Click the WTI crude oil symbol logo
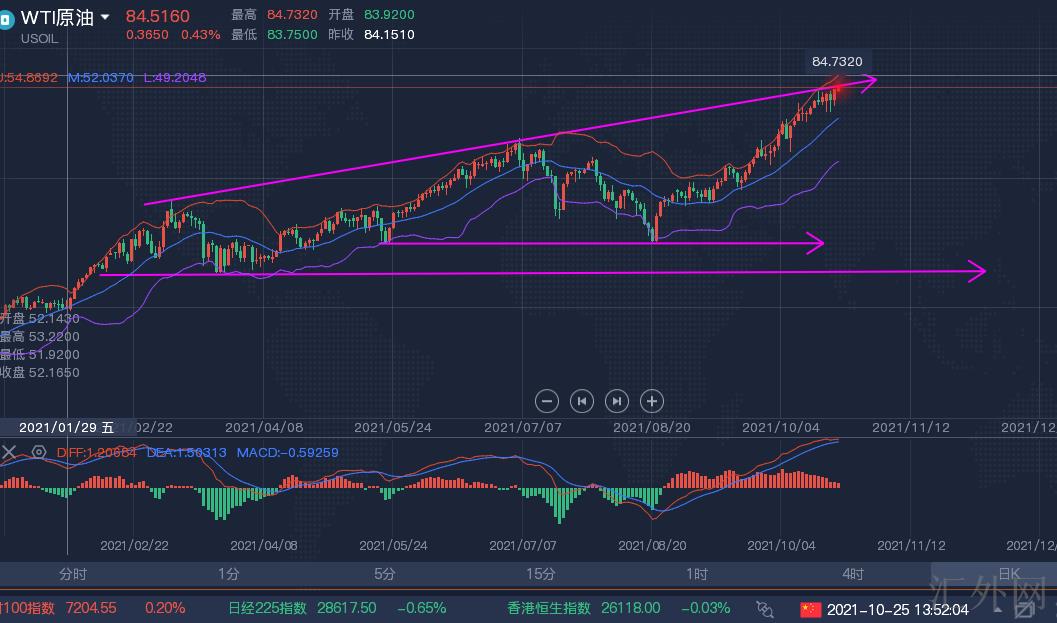1057x623 pixels. [6, 19]
